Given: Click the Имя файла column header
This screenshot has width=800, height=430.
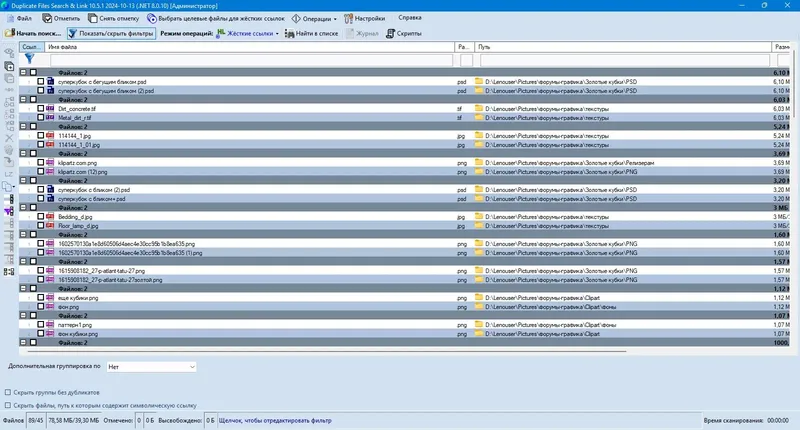Looking at the screenshot, I should click(x=249, y=47).
